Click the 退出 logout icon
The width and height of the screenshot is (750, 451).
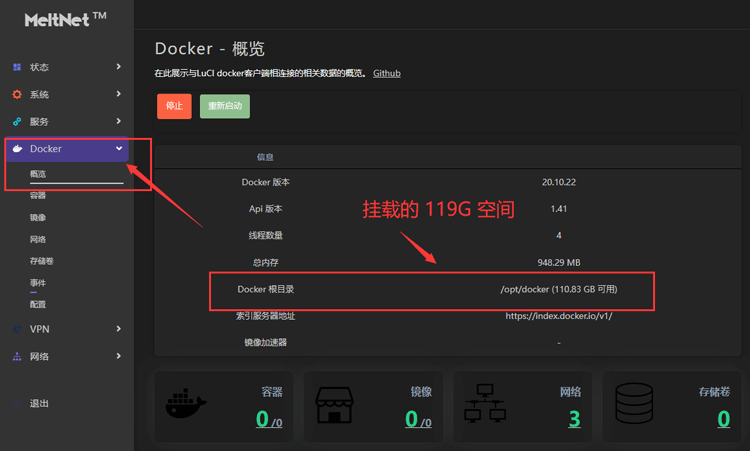pyautogui.click(x=17, y=403)
